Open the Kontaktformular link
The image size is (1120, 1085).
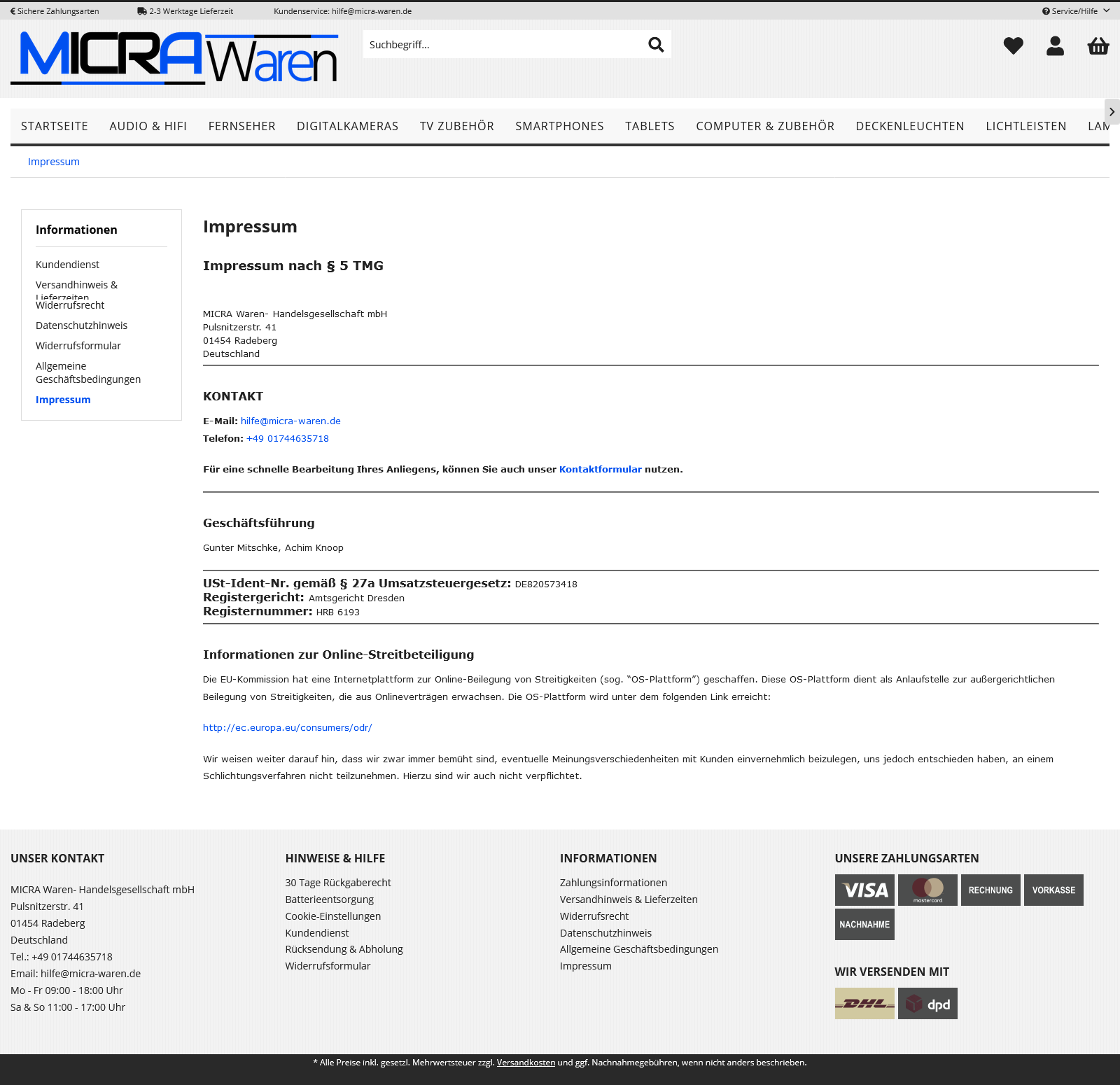pyautogui.click(x=601, y=469)
